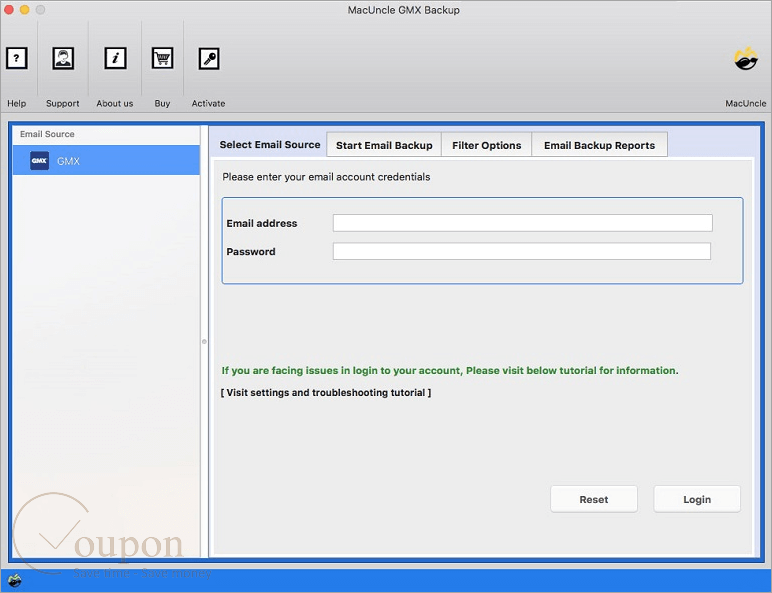Image resolution: width=772 pixels, height=593 pixels.
Task: Click the Help label in toolbar
Action: (16, 103)
